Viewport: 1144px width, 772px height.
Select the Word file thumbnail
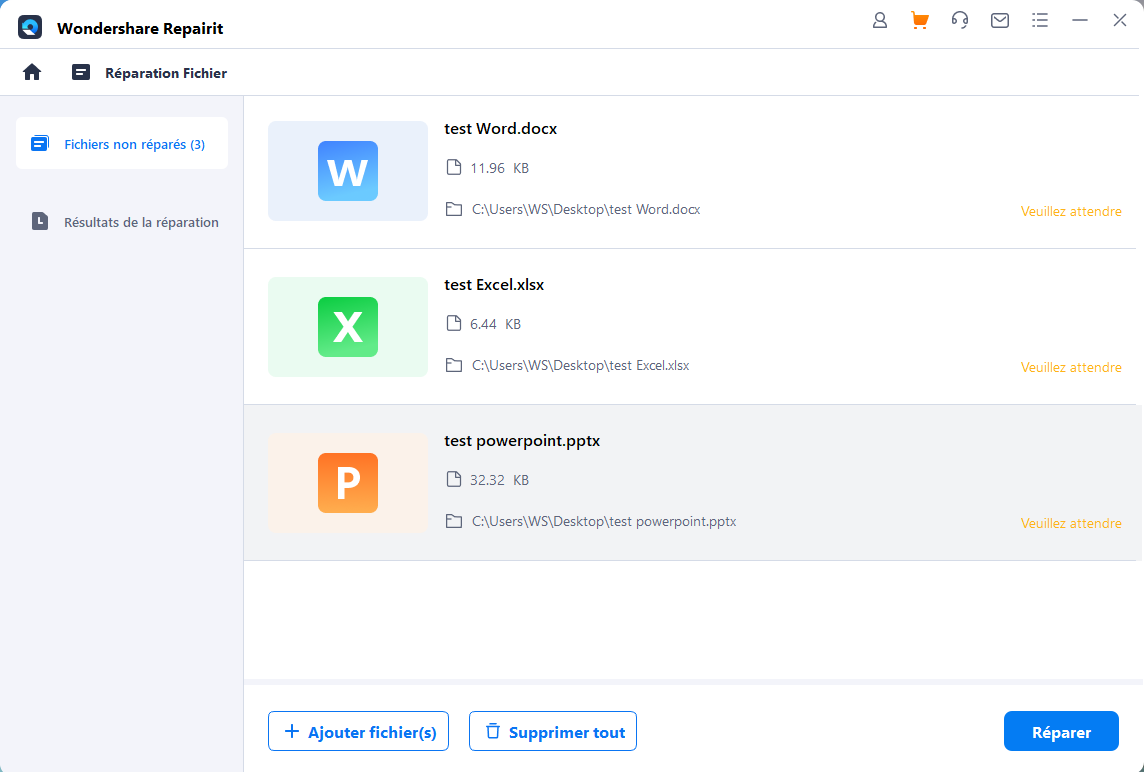click(348, 171)
